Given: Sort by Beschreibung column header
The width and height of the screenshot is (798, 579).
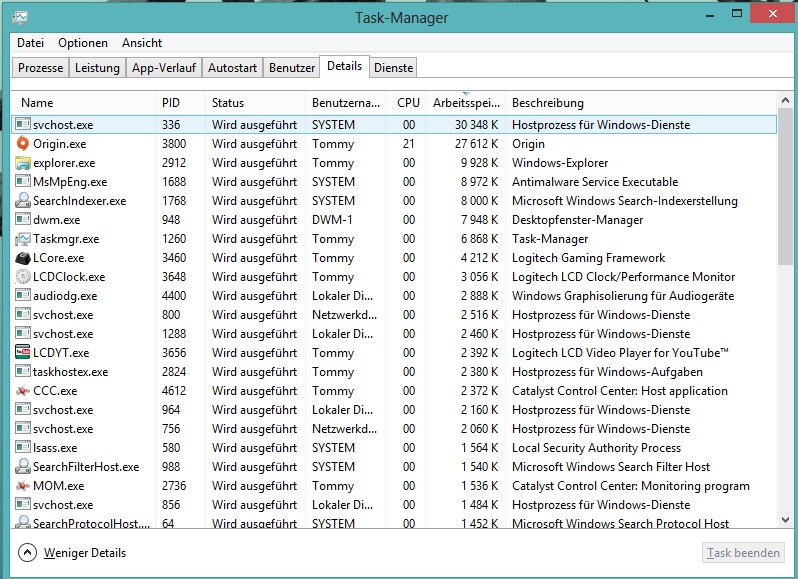Looking at the screenshot, I should pyautogui.click(x=641, y=103).
